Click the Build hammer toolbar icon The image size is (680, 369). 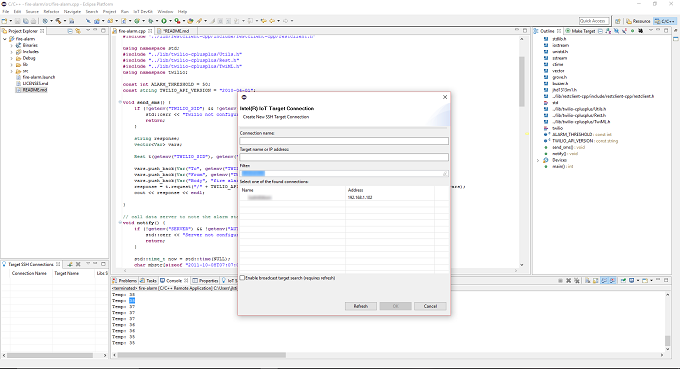pyautogui.click(x=58, y=21)
